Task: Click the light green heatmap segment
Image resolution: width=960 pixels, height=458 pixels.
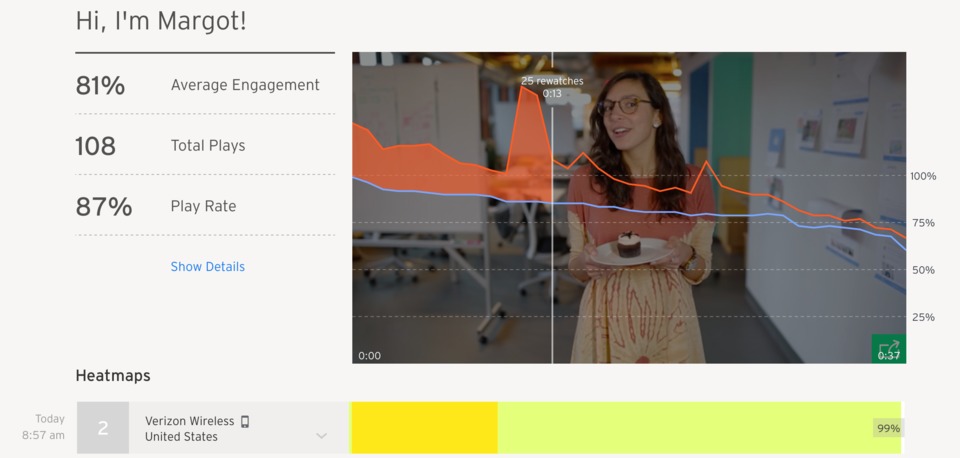Action: coord(699,428)
